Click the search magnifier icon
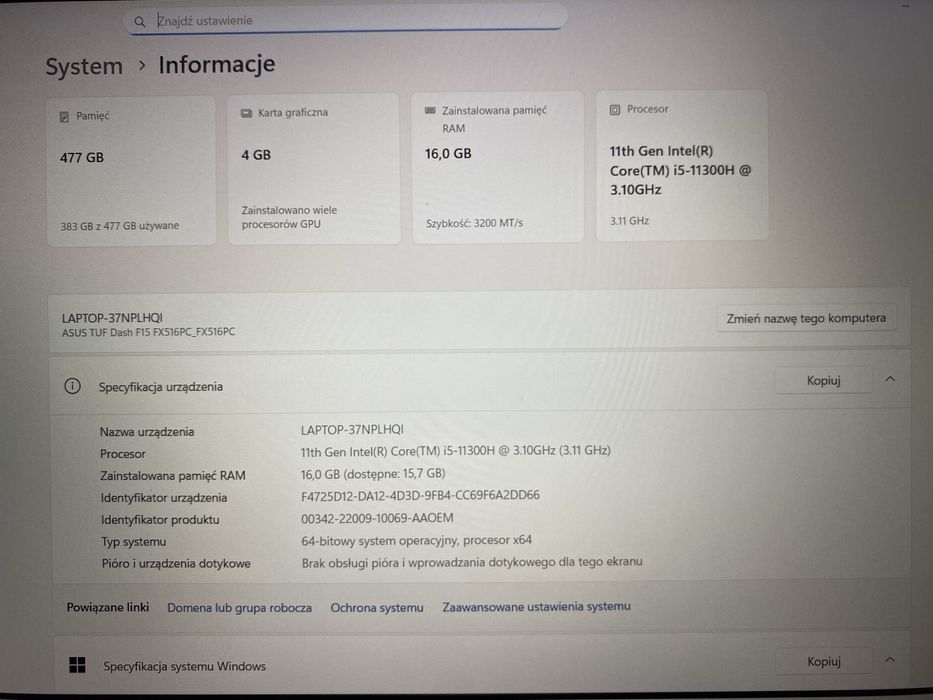933x700 pixels. (139, 22)
